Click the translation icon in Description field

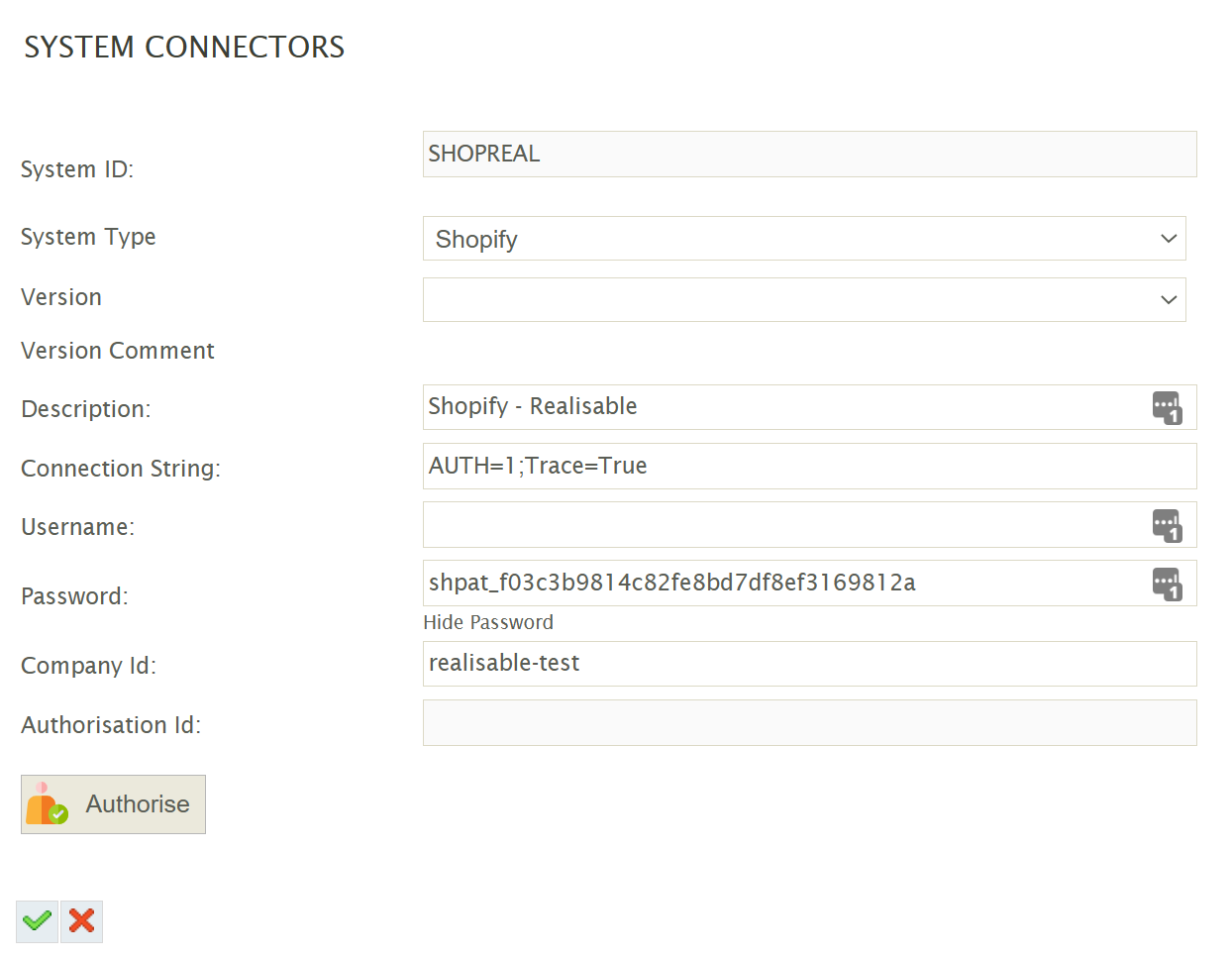[1167, 407]
